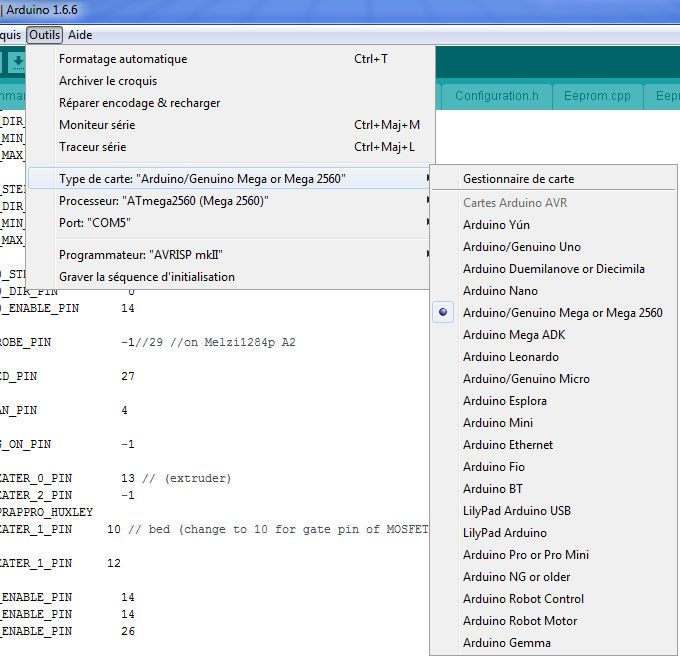Open the Outils menu
Screen dimensions: 680x660
coord(44,35)
